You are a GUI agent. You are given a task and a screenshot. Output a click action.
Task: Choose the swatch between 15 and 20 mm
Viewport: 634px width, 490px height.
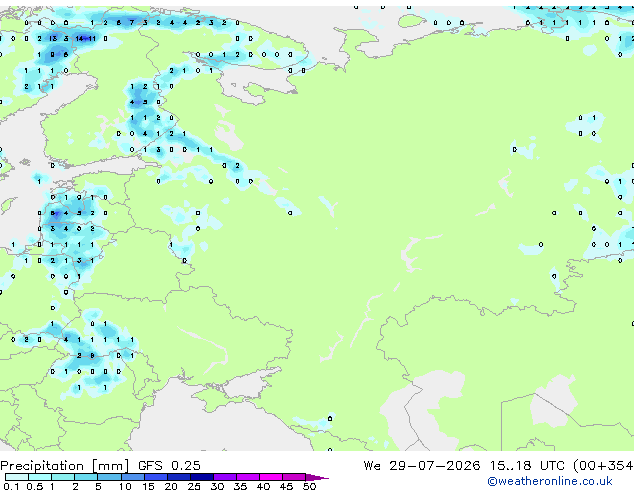(x=156, y=477)
